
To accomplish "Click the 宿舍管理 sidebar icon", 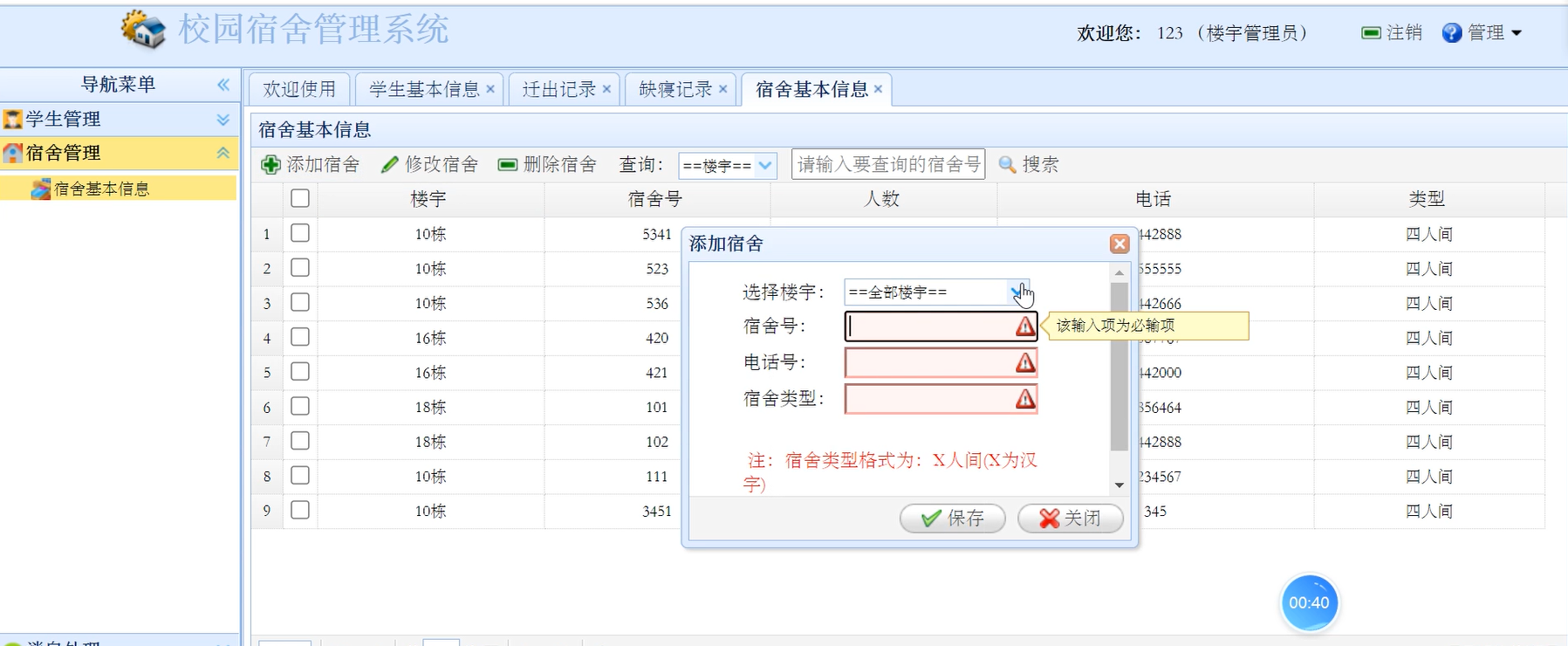I will (x=12, y=154).
